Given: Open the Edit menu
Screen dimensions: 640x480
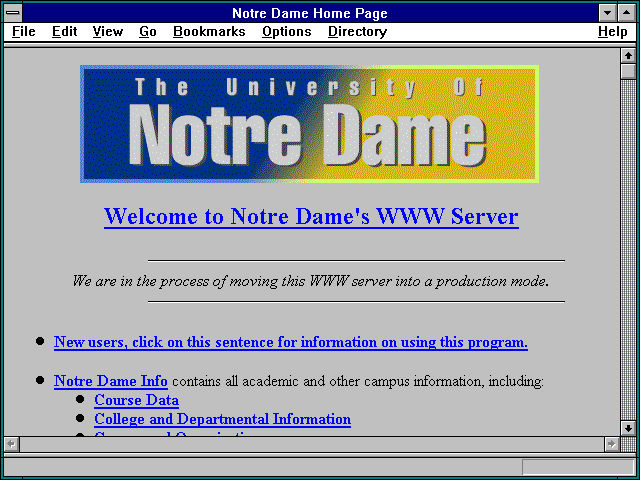Looking at the screenshot, I should pos(64,32).
